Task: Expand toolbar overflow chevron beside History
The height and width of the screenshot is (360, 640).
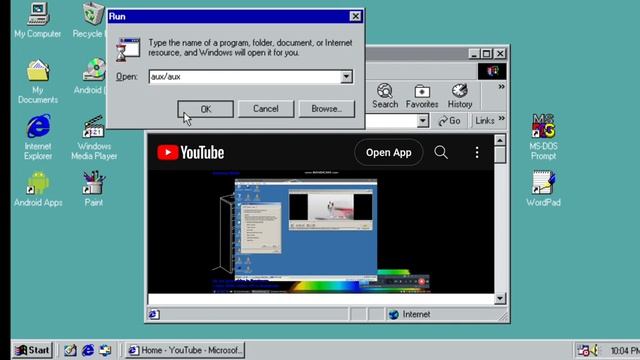Action: coord(501,87)
